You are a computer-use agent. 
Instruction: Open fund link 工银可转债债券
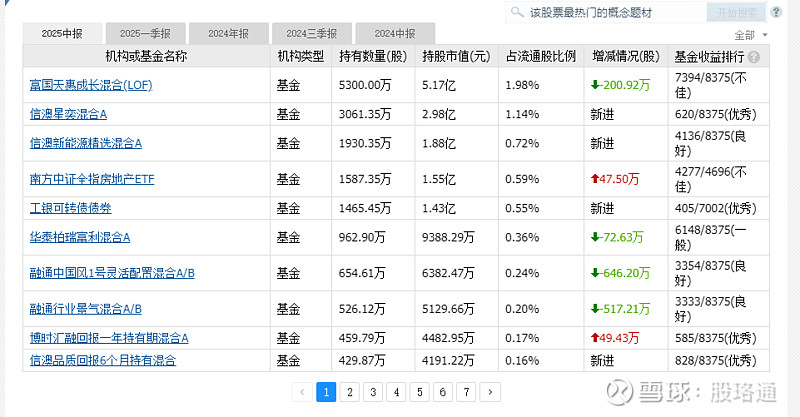point(70,208)
